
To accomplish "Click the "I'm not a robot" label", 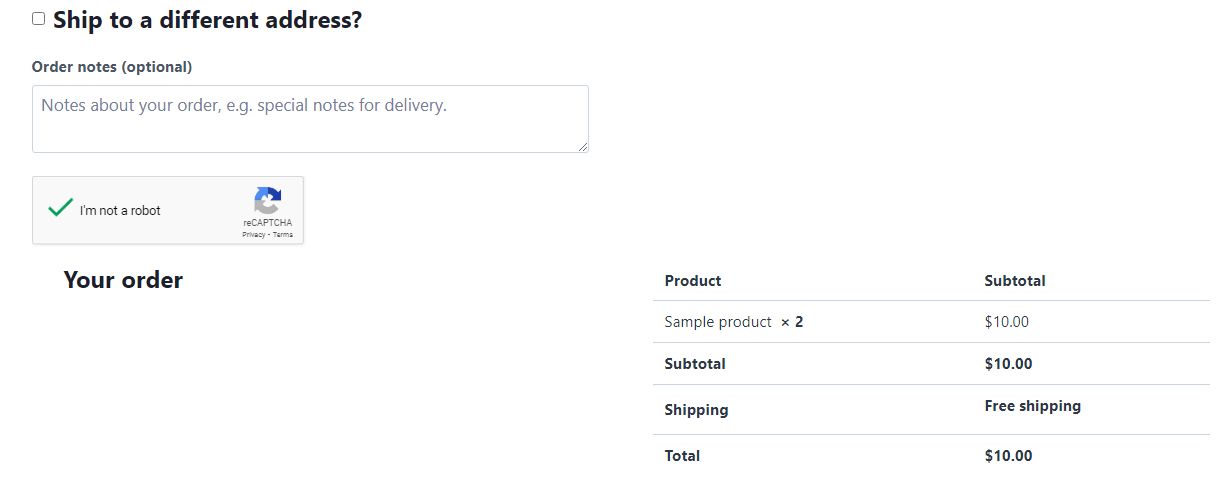I will 120,211.
